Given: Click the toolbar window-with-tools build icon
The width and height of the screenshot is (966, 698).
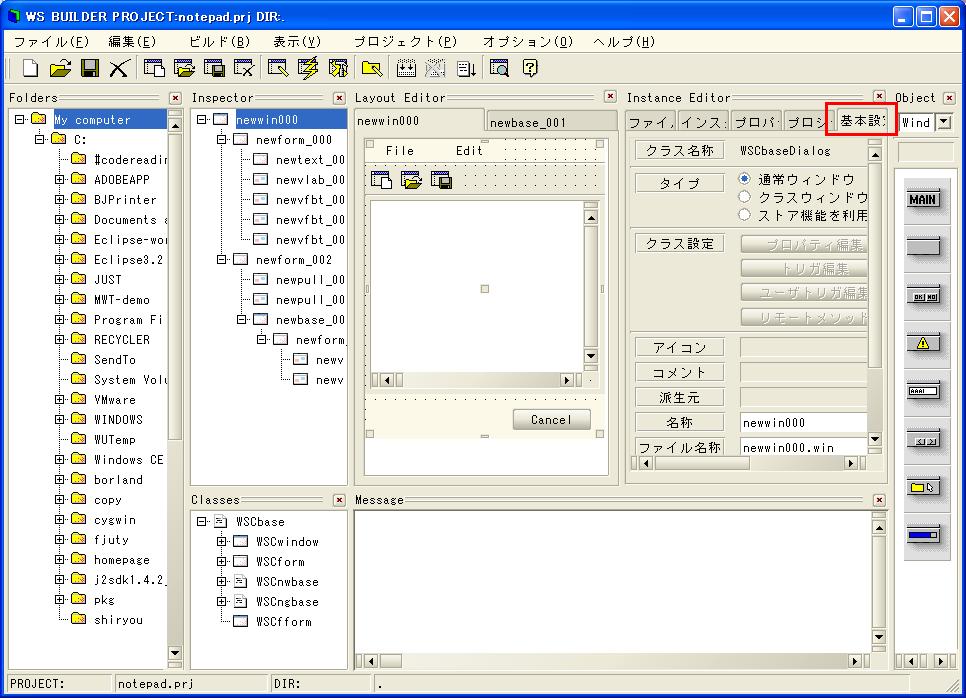Looking at the screenshot, I should [x=338, y=68].
